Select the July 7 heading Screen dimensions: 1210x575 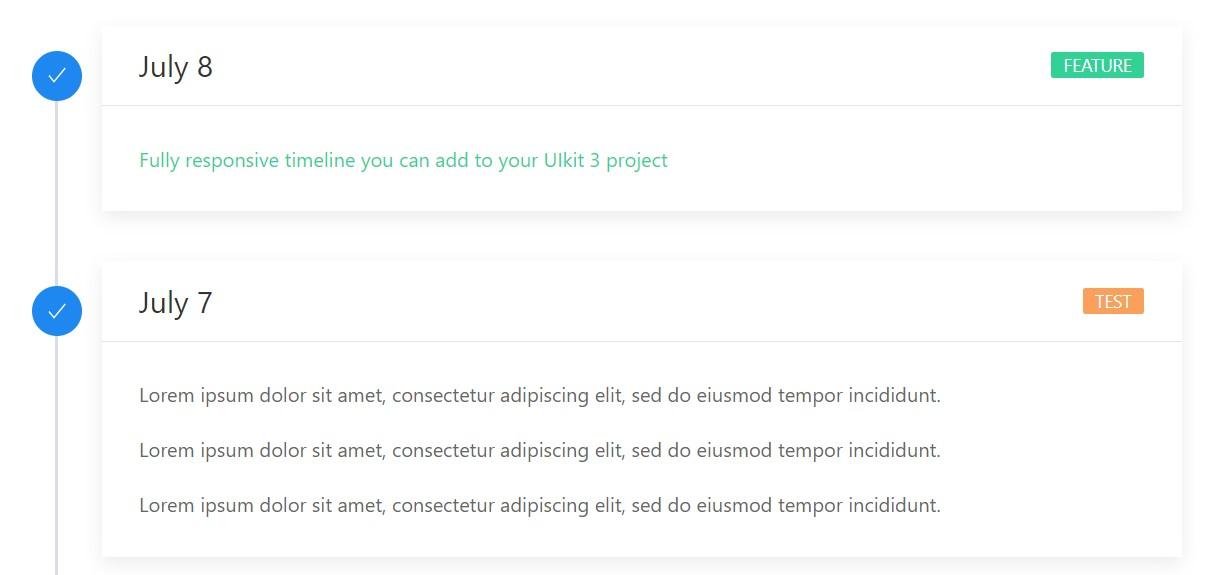click(175, 303)
